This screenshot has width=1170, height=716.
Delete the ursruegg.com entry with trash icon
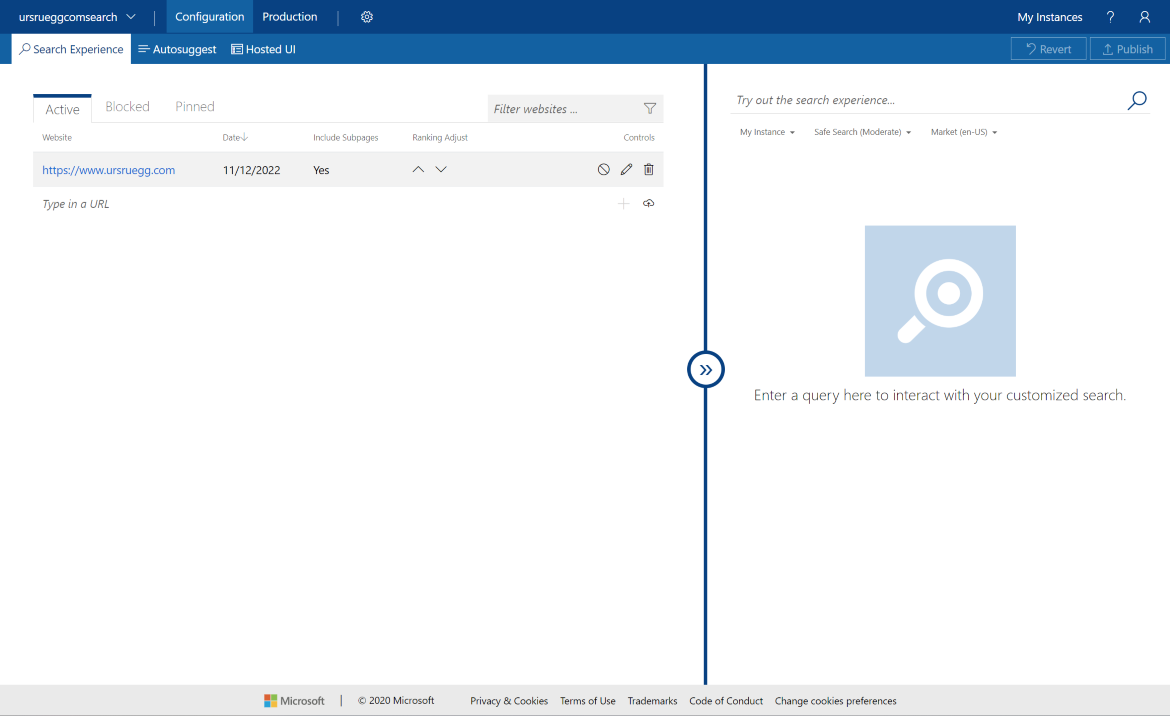coord(649,170)
